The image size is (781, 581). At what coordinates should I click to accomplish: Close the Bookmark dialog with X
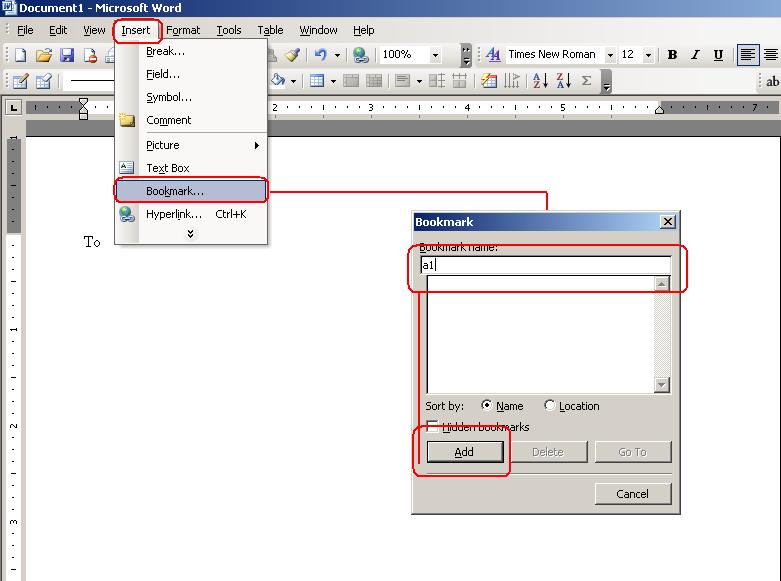667,222
